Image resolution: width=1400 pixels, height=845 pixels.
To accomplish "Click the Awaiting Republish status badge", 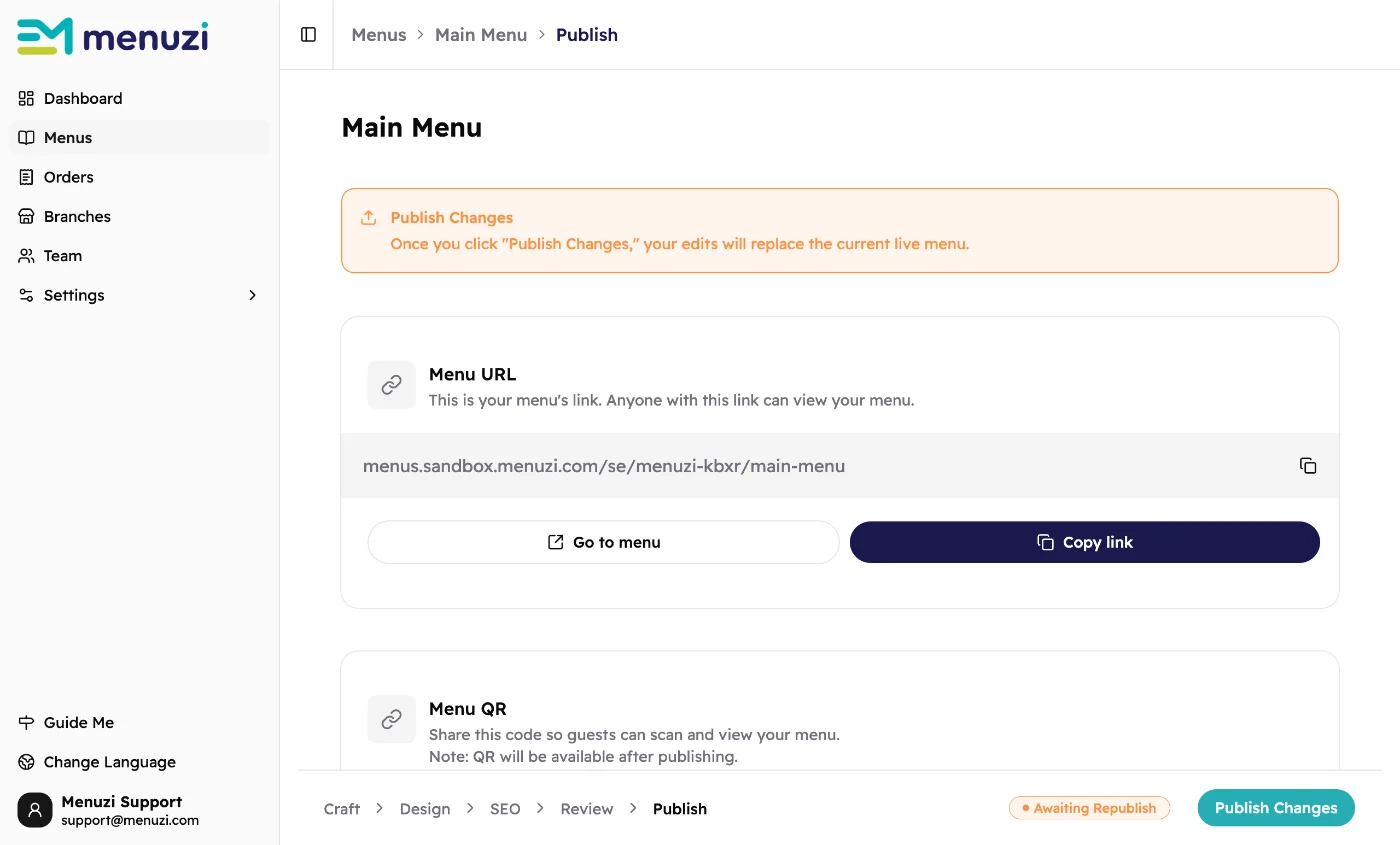I will 1089,808.
